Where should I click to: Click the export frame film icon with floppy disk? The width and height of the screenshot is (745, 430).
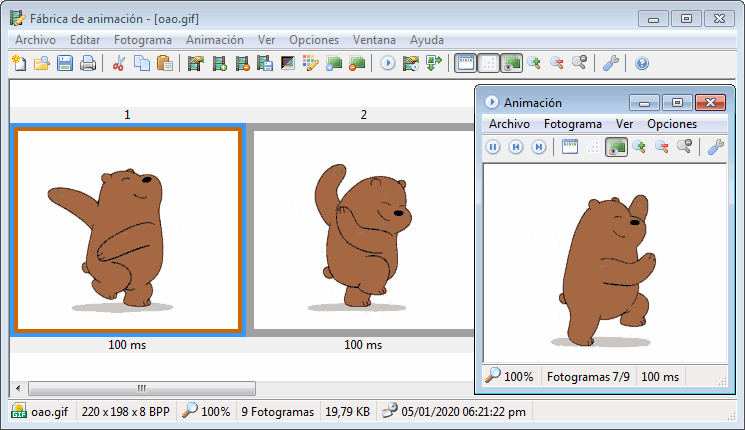[x=265, y=63]
